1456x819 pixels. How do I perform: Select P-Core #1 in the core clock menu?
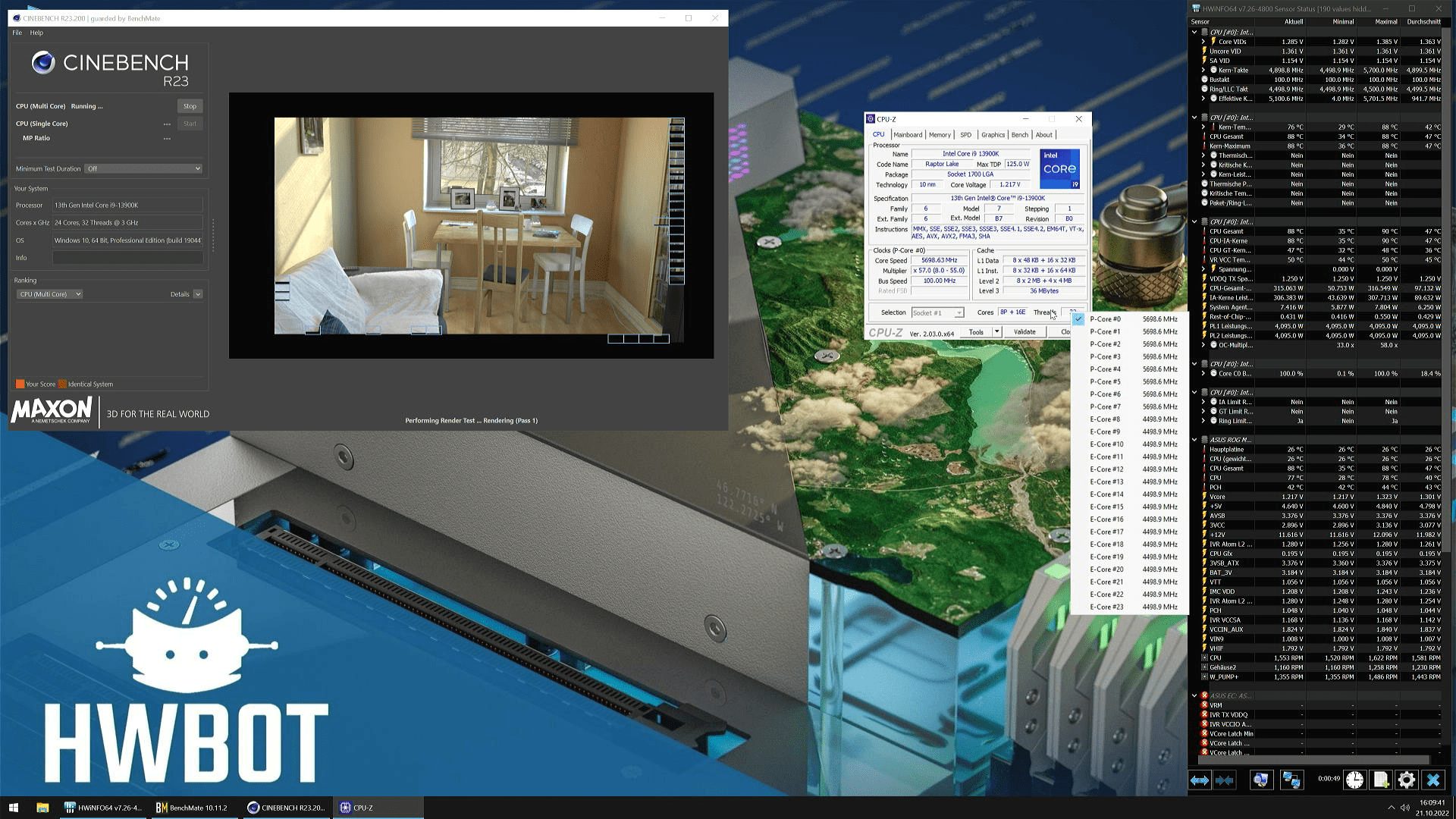point(1129,331)
